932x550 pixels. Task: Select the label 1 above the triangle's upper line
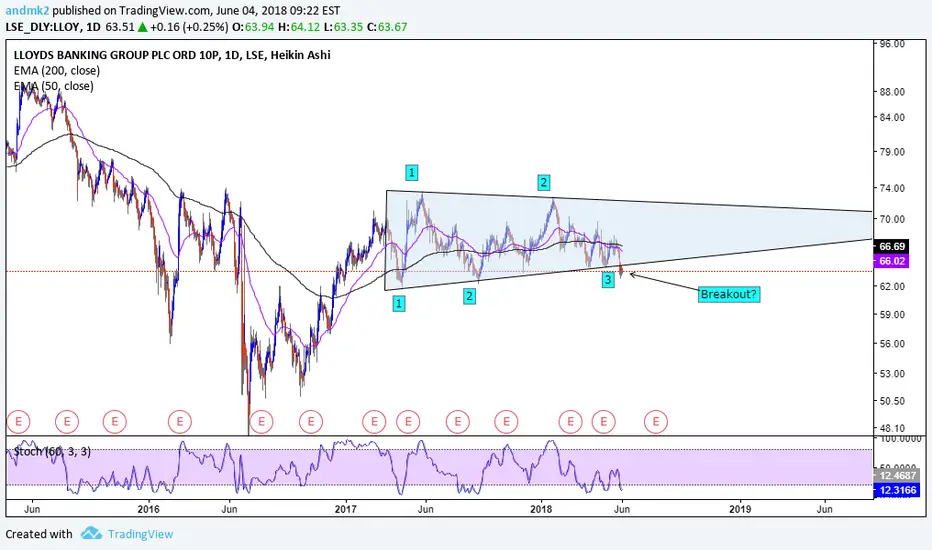411,173
